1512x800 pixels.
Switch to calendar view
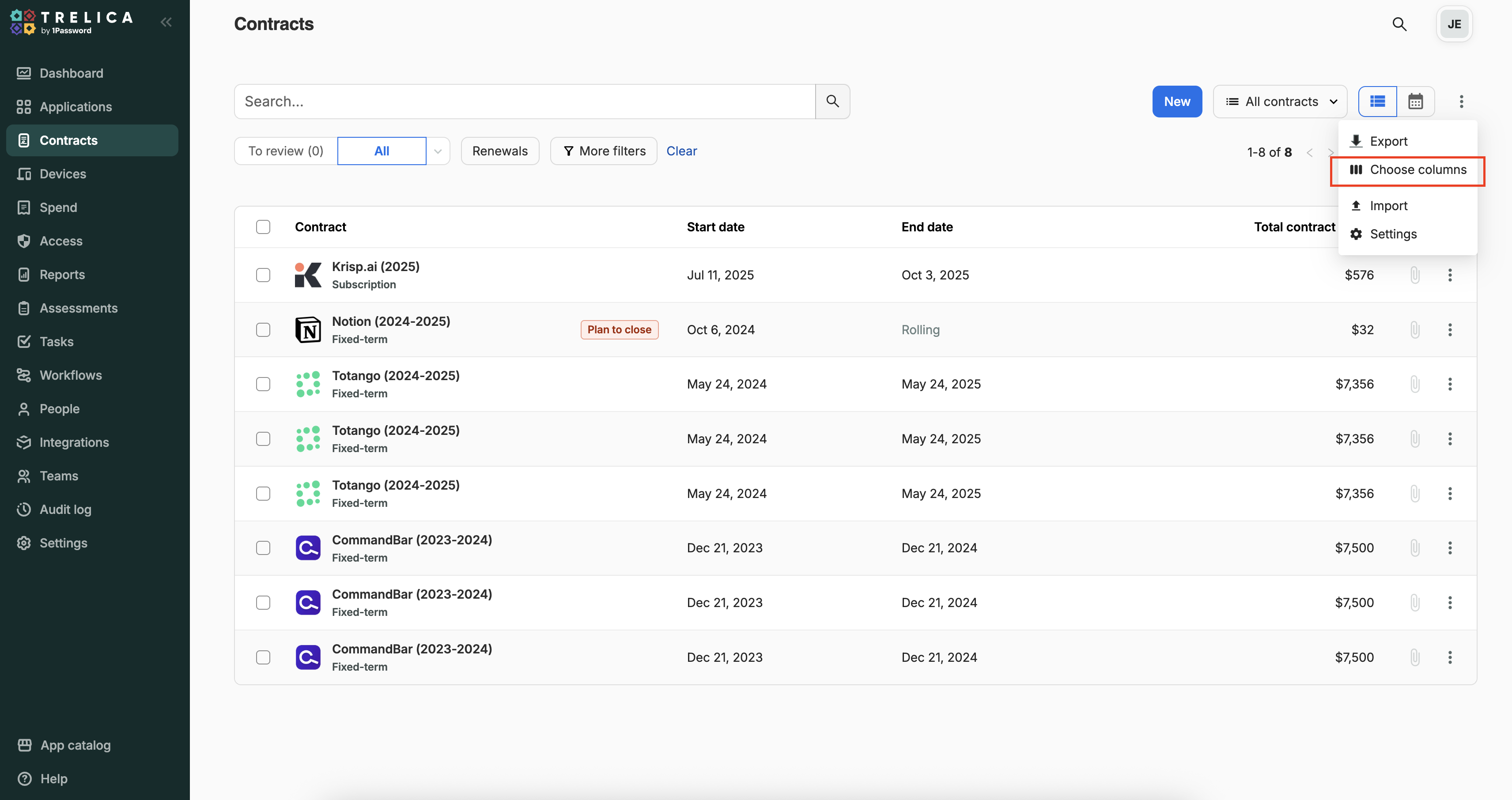tap(1415, 102)
